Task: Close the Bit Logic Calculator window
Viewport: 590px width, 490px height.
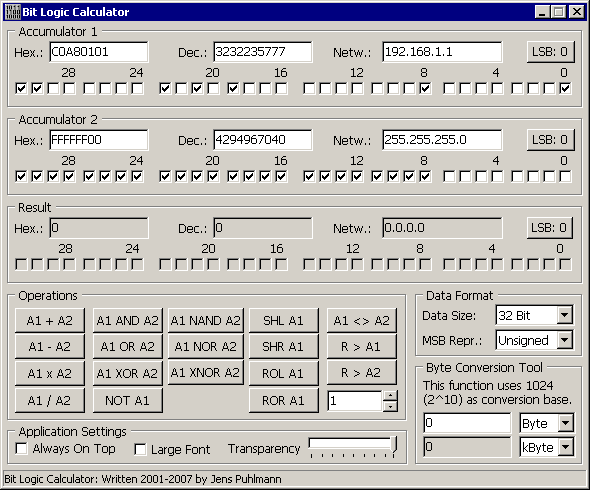Action: tap(577, 12)
